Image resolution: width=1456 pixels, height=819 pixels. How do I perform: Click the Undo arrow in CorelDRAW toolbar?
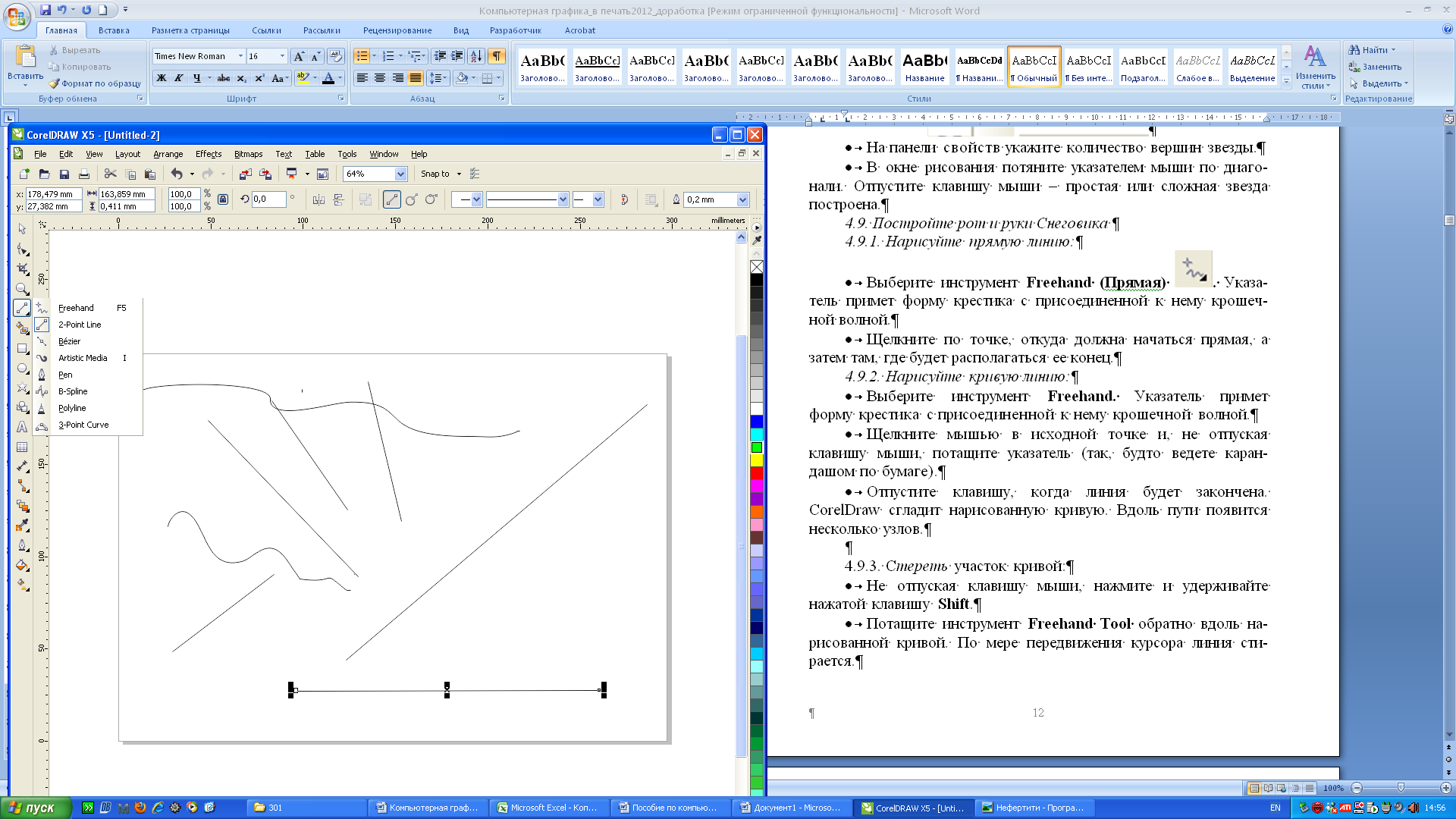point(177,174)
